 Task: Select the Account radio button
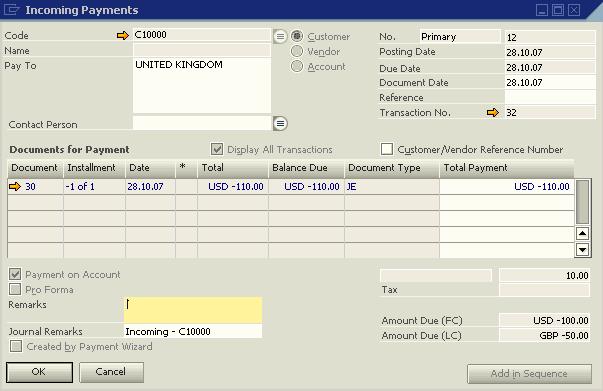297,66
